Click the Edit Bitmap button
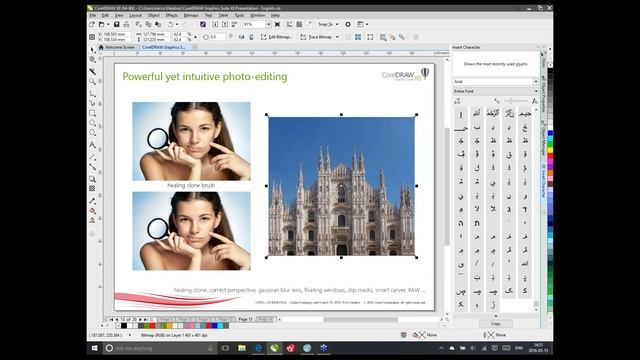Viewport: 640px width, 360px height. [276, 37]
